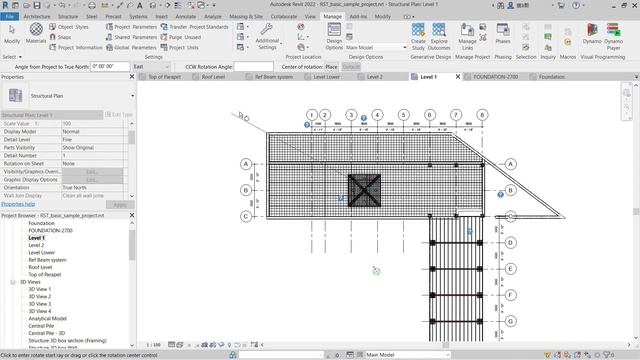Open Additional Settings wrench menu

267,36
